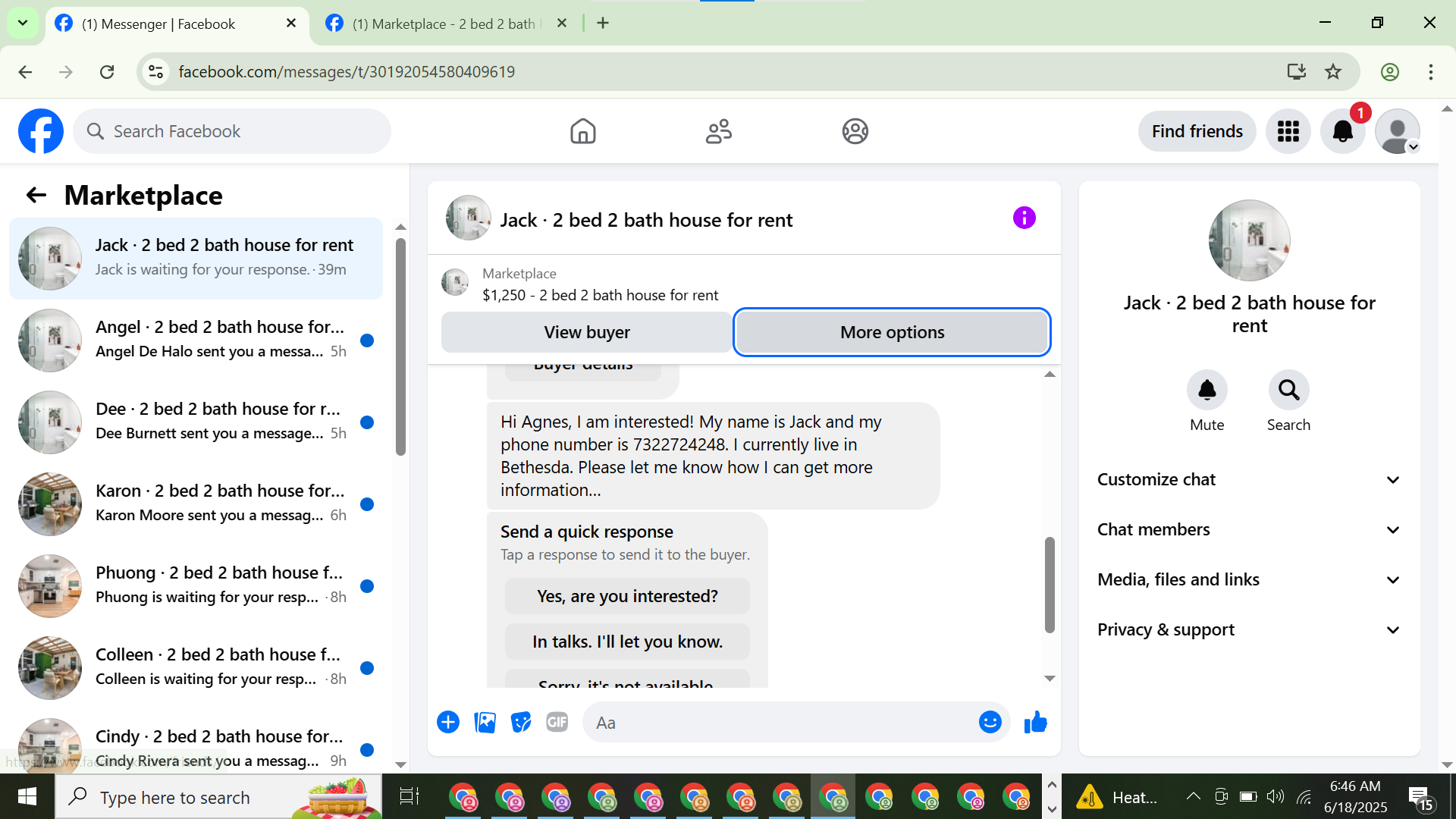Open the Marketplace listing $1,250 link
The width and height of the screenshot is (1456, 819).
pyautogui.click(x=600, y=295)
